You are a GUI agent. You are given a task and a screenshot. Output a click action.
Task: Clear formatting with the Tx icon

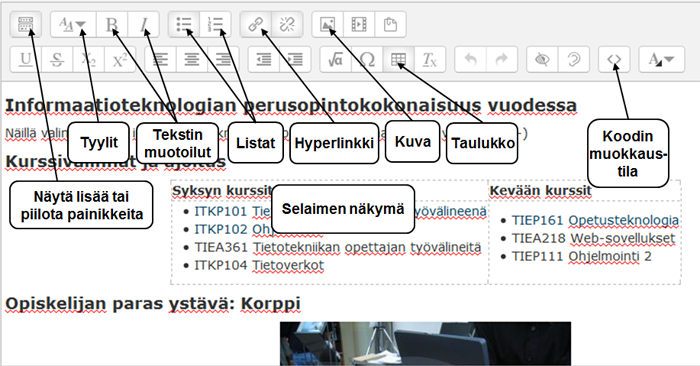point(430,59)
